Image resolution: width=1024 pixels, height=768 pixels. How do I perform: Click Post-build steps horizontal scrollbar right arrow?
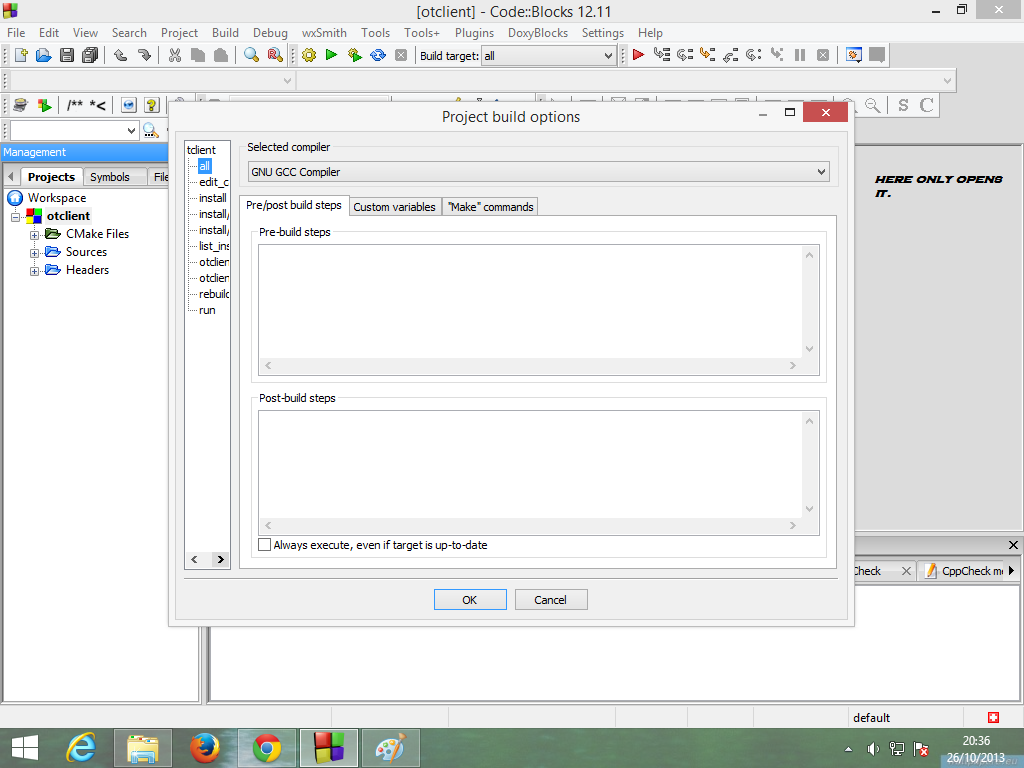[793, 525]
